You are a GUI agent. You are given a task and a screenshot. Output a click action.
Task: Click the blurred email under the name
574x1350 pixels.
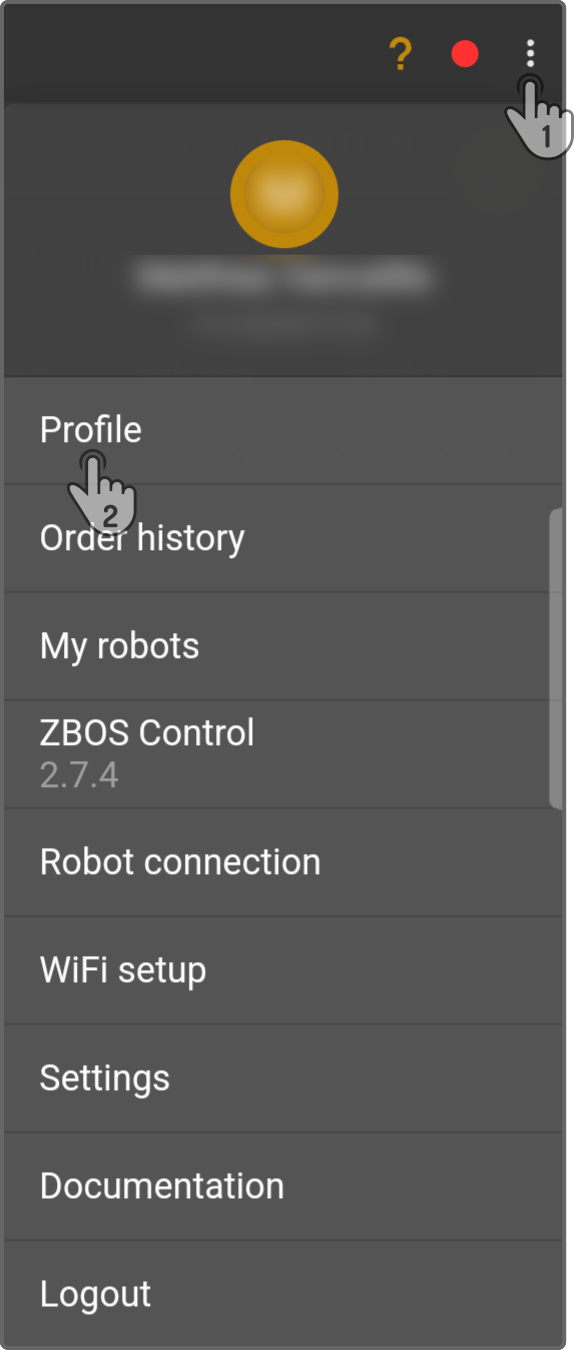pos(284,324)
